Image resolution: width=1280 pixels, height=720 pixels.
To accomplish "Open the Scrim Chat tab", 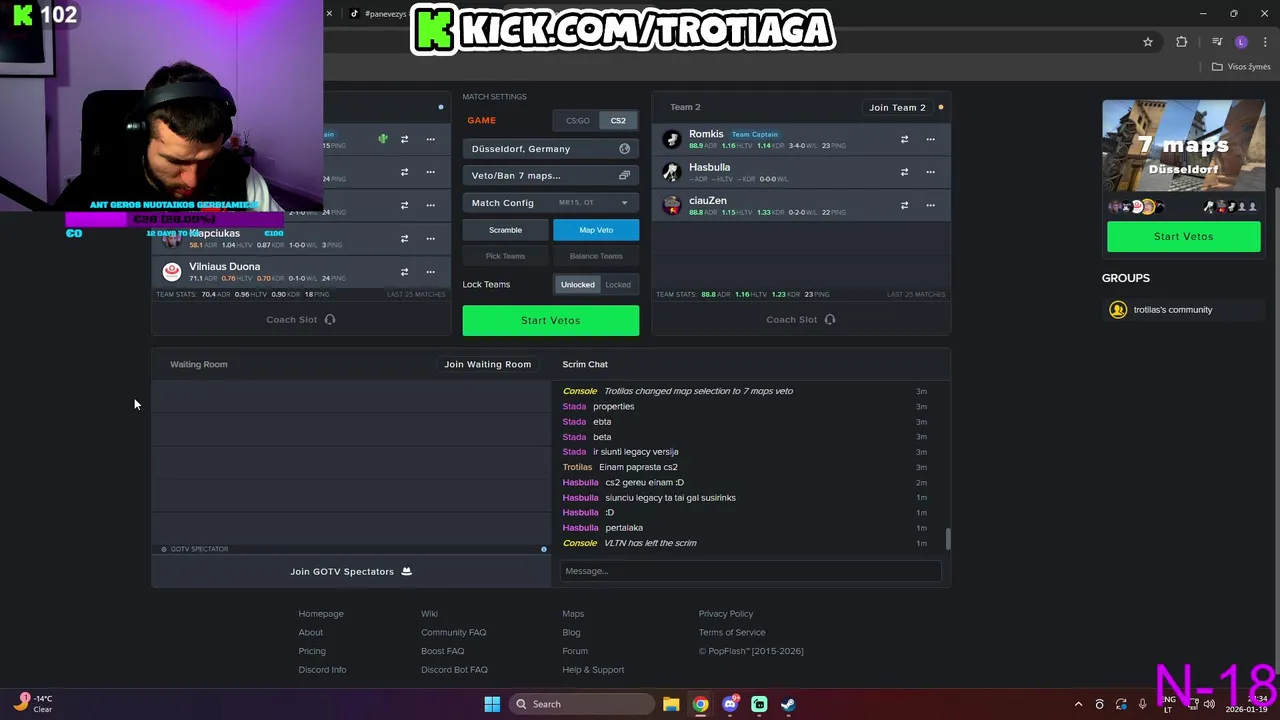I will coord(585,364).
